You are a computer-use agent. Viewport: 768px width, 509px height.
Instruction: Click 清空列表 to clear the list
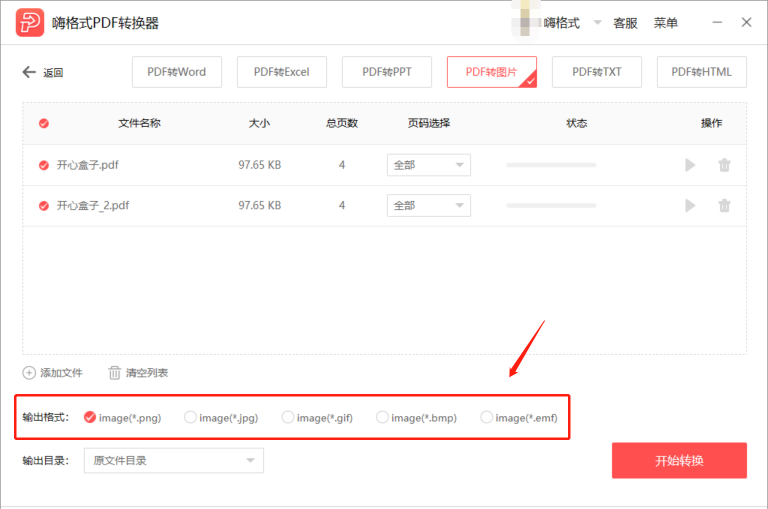pyautogui.click(x=138, y=373)
